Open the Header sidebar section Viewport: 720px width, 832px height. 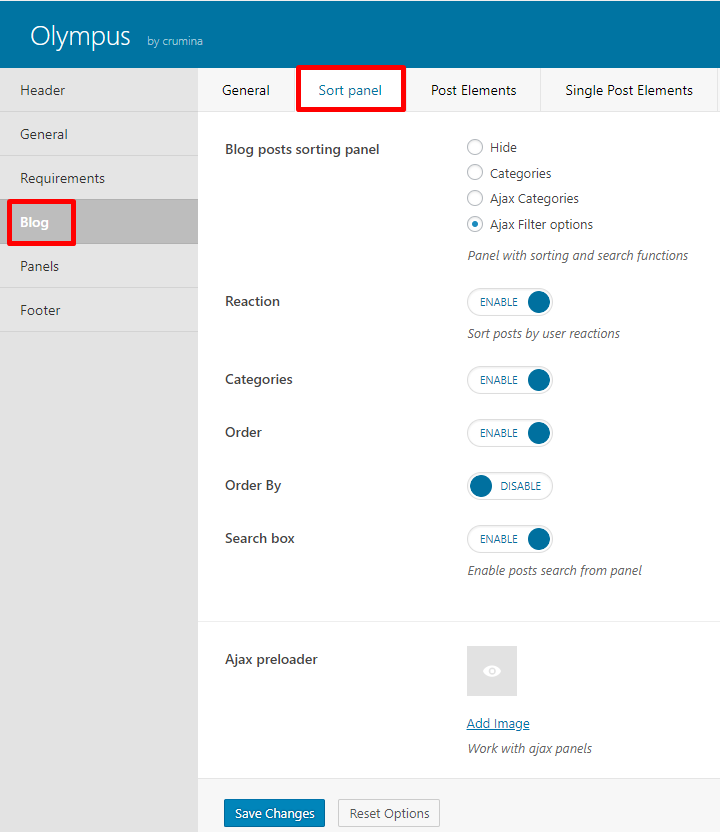tap(99, 90)
